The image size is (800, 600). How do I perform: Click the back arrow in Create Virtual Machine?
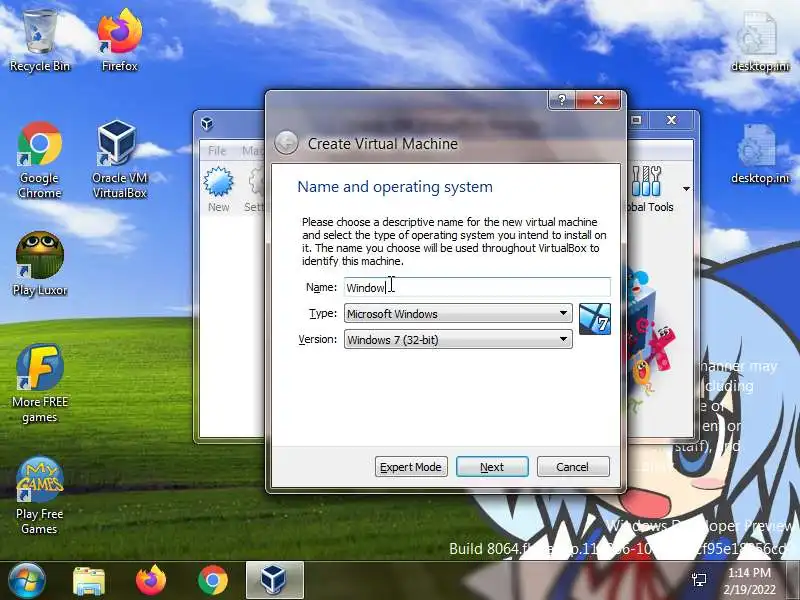point(286,143)
